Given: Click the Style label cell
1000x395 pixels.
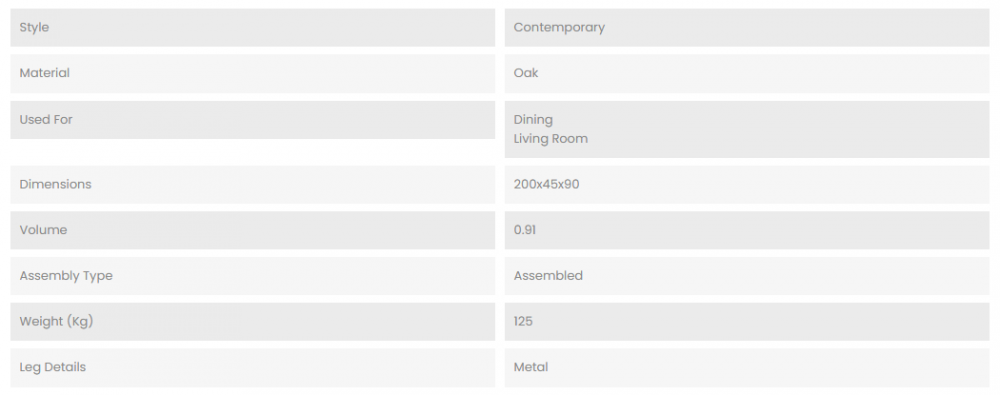Looking at the screenshot, I should tap(253, 27).
